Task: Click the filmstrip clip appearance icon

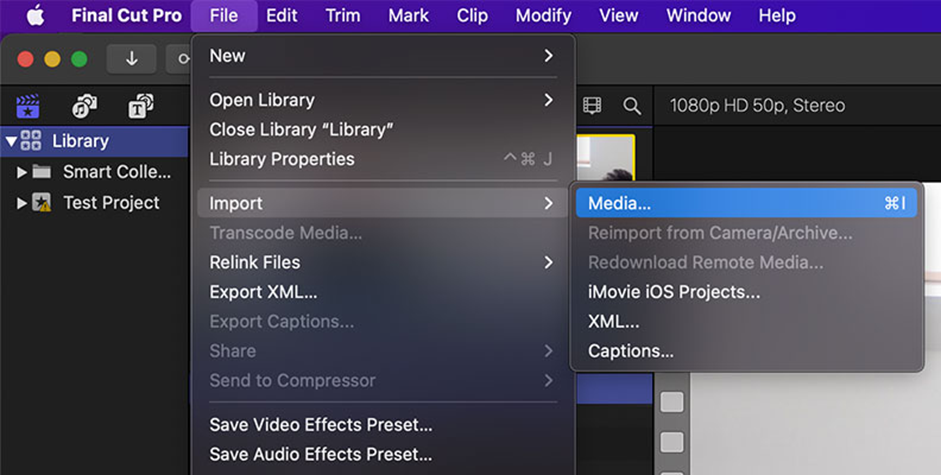Action: (592, 106)
